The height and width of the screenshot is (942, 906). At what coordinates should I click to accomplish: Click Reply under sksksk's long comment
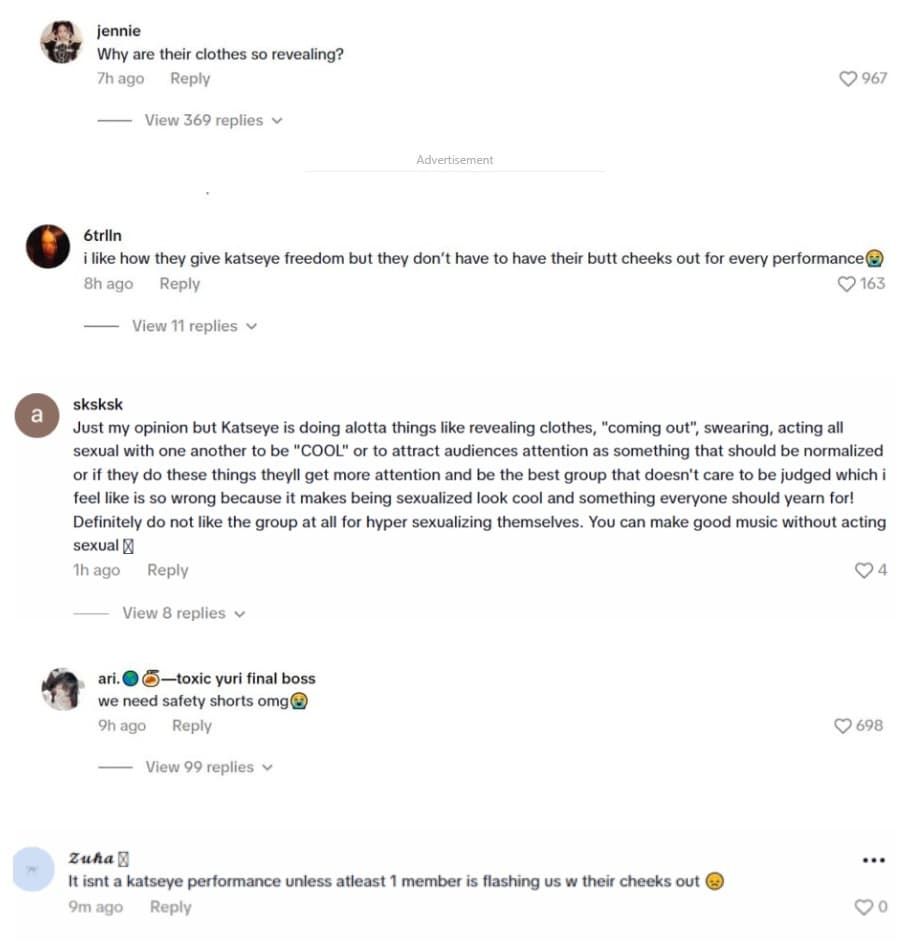point(168,570)
